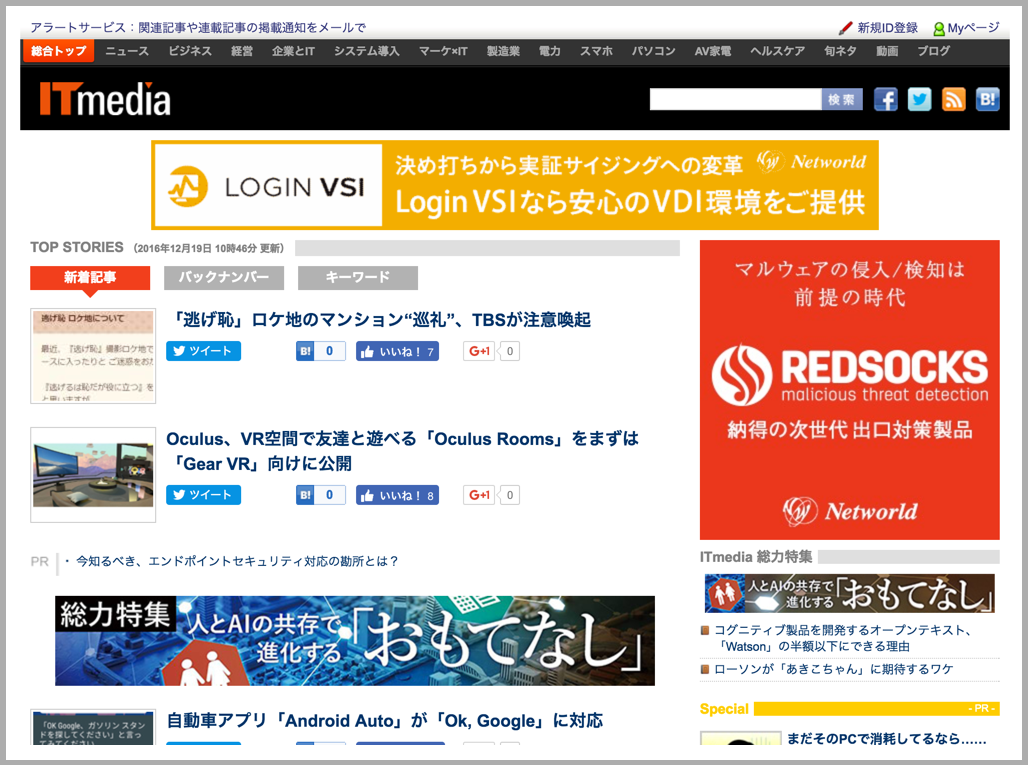Open the AV家電 nav item
The image size is (1028, 765).
713,51
